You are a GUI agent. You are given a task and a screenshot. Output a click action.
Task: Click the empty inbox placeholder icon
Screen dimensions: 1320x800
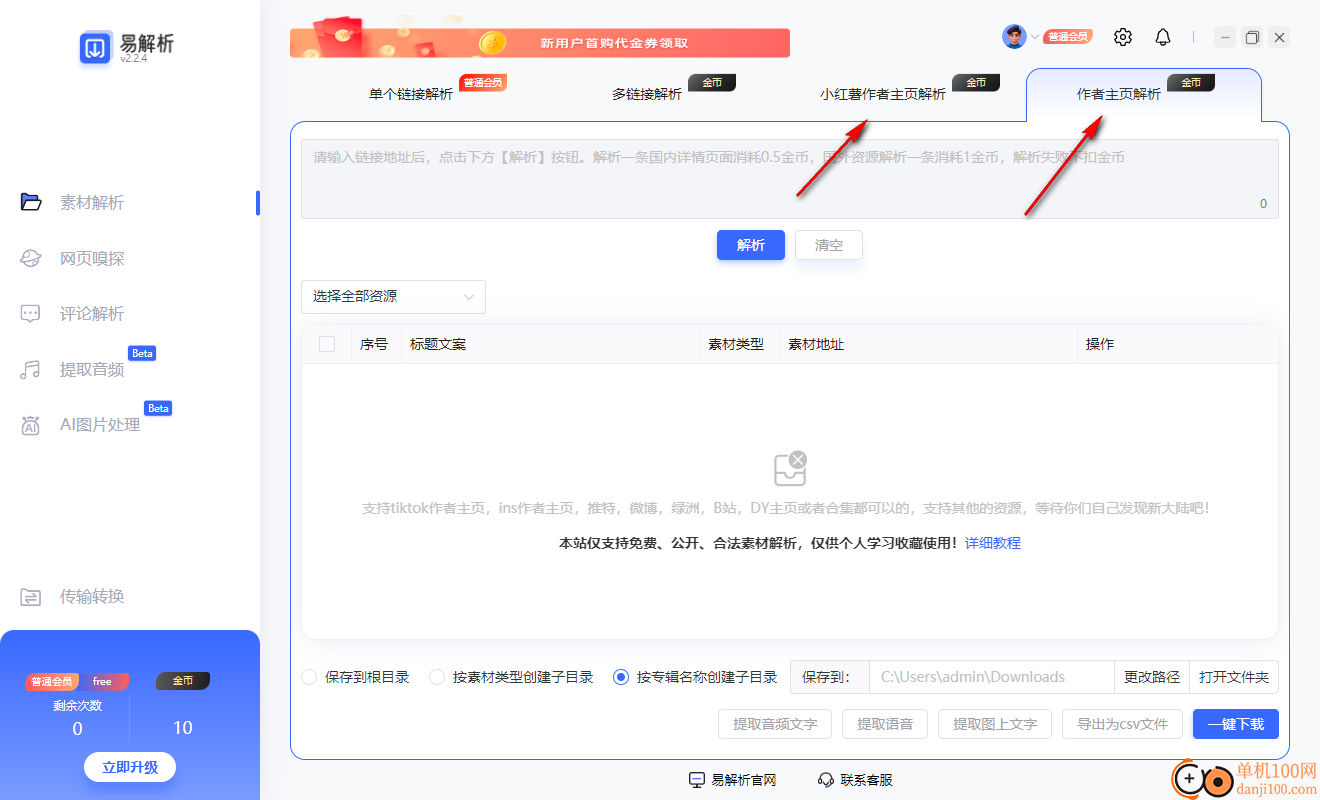(790, 468)
